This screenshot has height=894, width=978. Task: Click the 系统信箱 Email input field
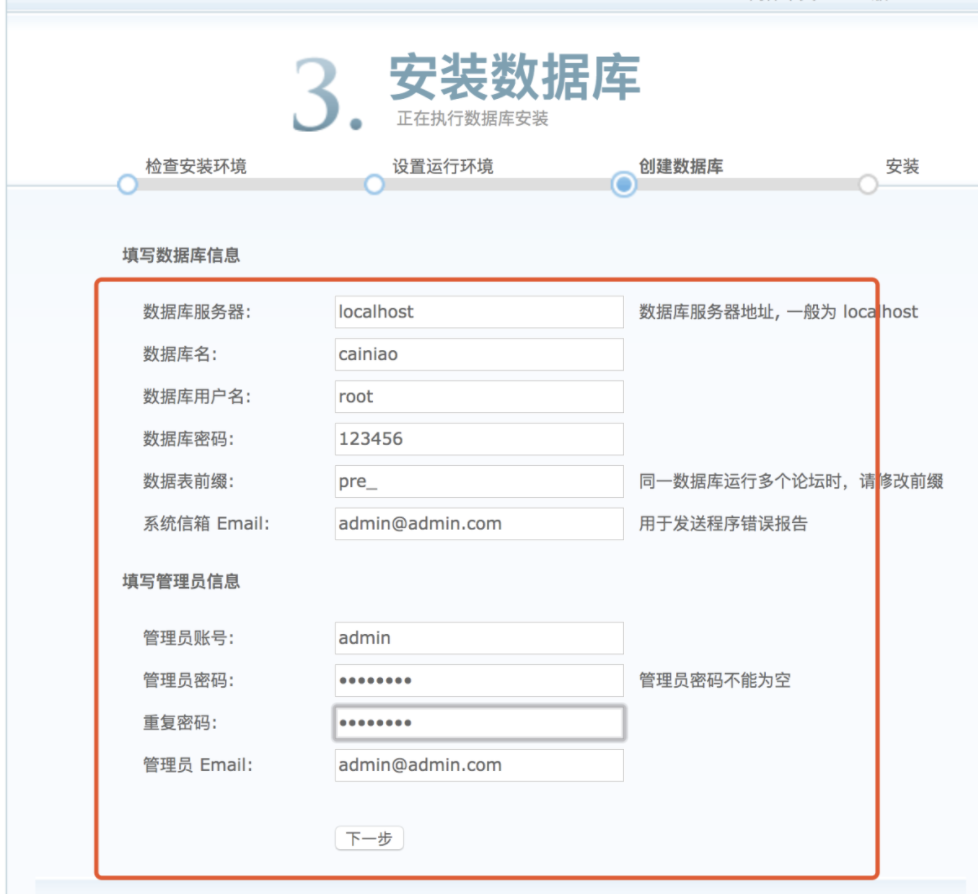point(479,523)
